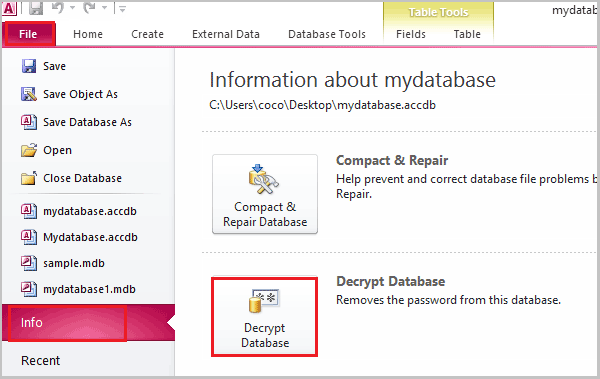Switch to the Table tab
600x379 pixels.
point(467,34)
